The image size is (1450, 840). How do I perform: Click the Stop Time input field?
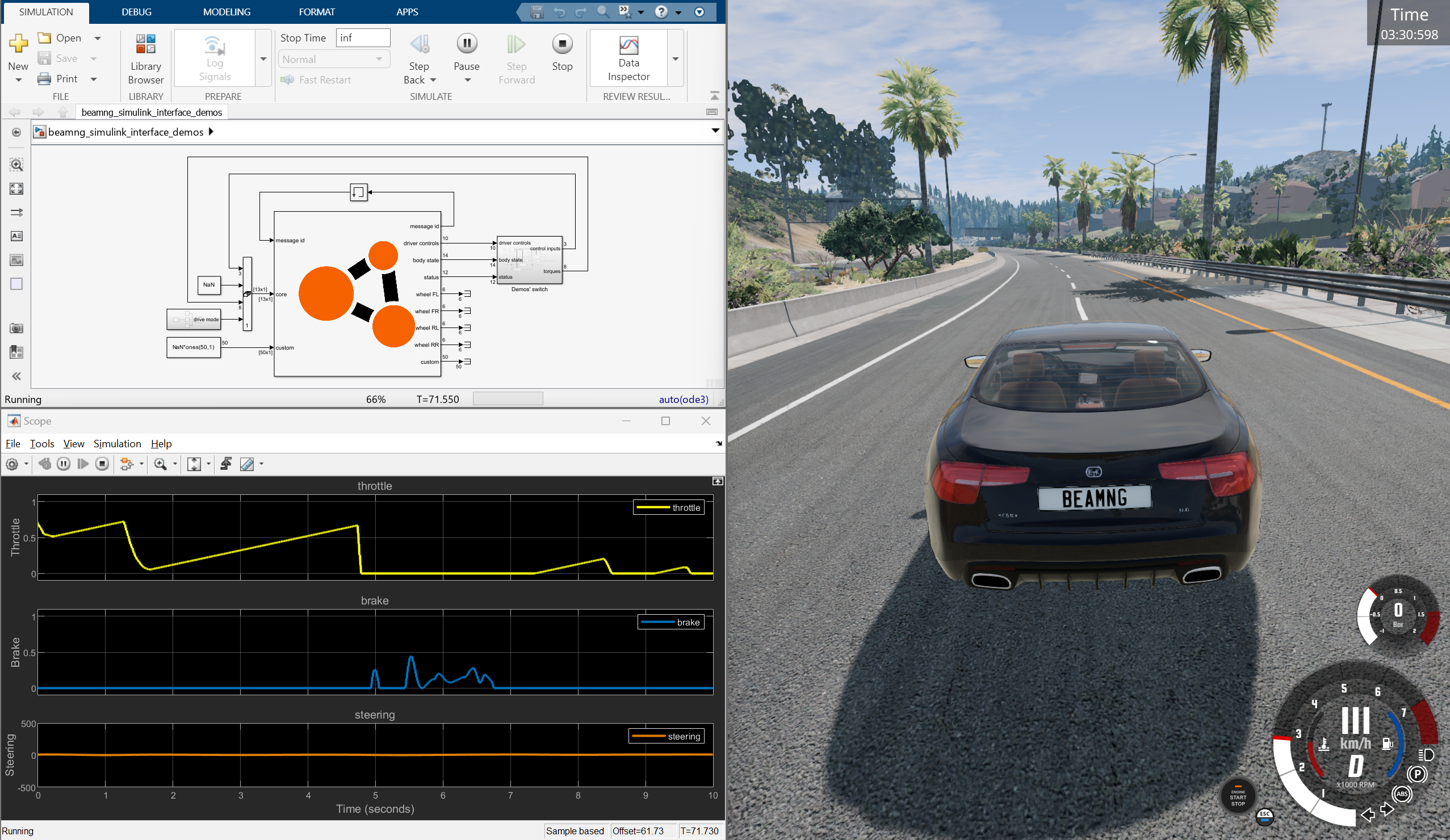click(363, 38)
